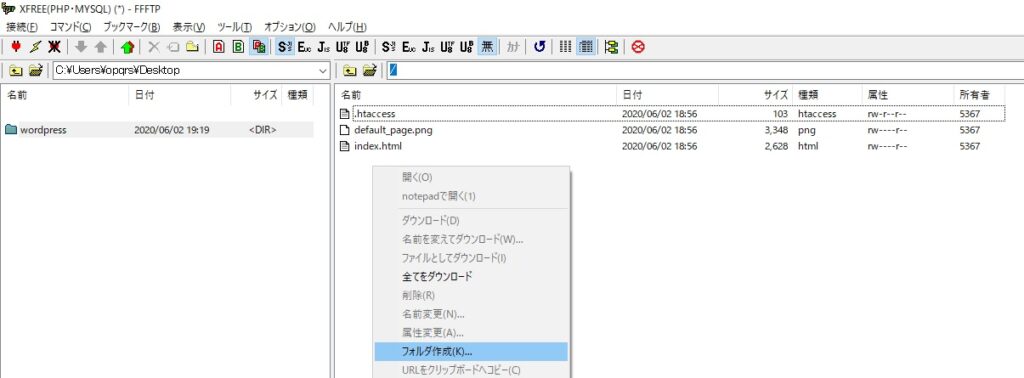Select UTF-8 BOM icon in group containing 無

click(x=467, y=47)
